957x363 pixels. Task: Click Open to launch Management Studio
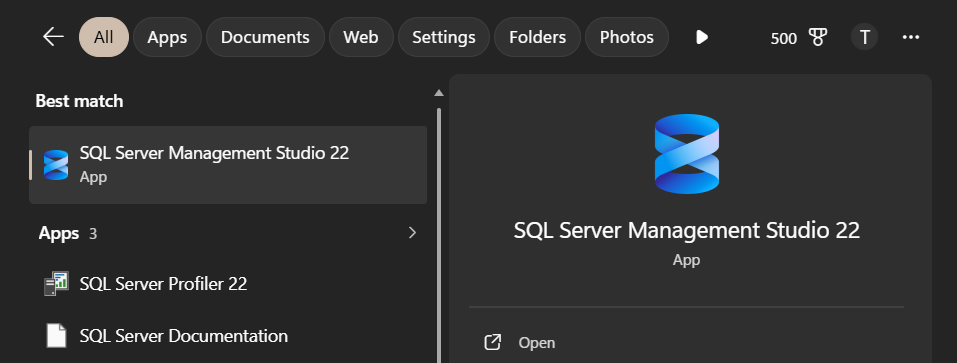[536, 343]
